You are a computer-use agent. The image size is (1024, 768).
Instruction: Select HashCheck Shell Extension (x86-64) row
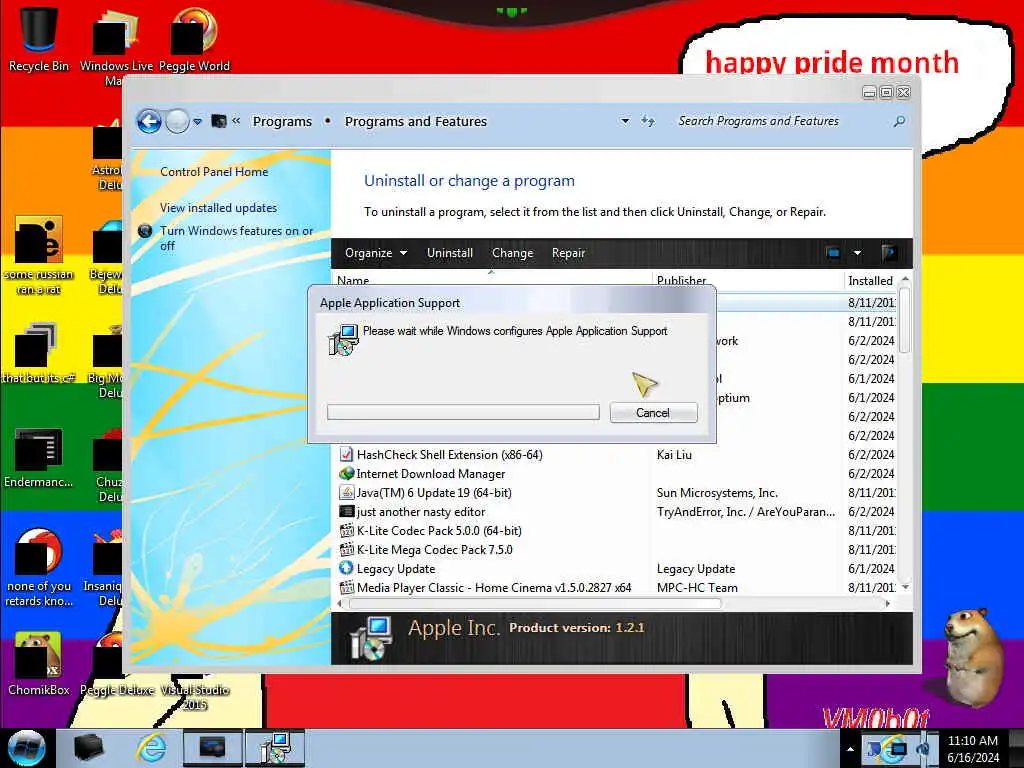[616, 455]
